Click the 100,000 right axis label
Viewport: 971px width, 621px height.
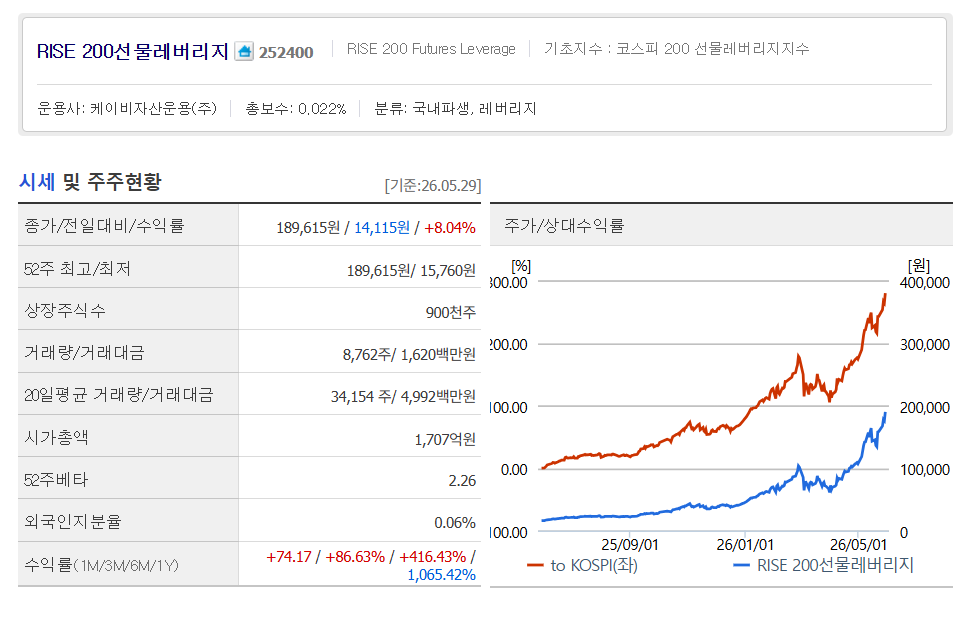pos(925,469)
